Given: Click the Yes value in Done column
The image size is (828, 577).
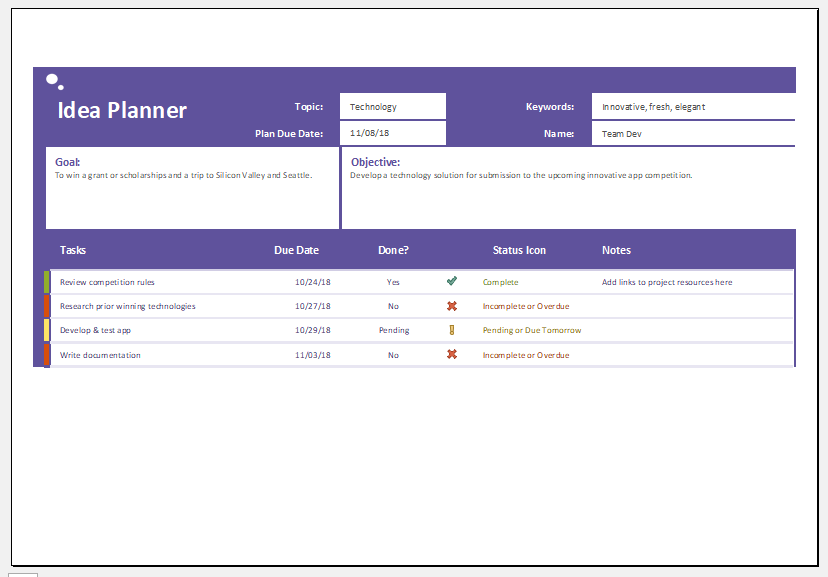Looking at the screenshot, I should 393,282.
